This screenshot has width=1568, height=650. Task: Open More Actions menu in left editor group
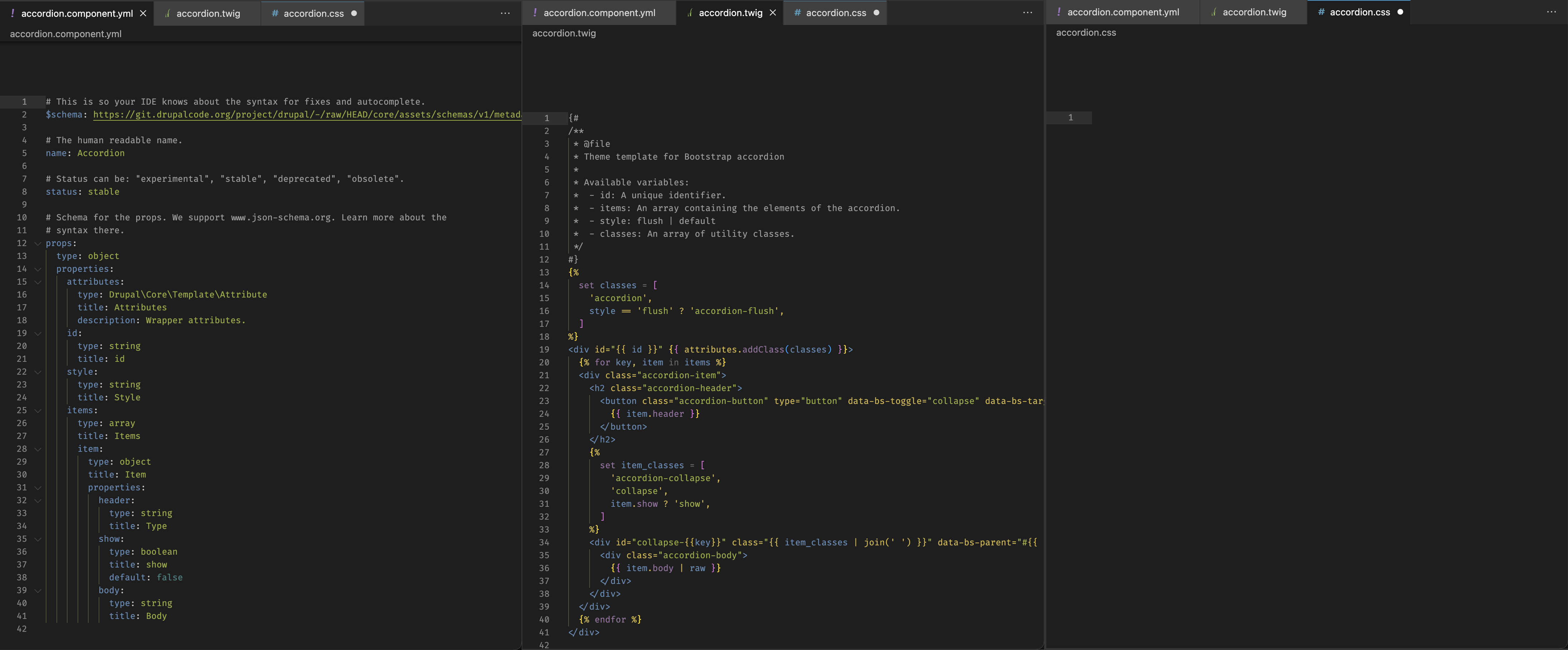[x=505, y=13]
